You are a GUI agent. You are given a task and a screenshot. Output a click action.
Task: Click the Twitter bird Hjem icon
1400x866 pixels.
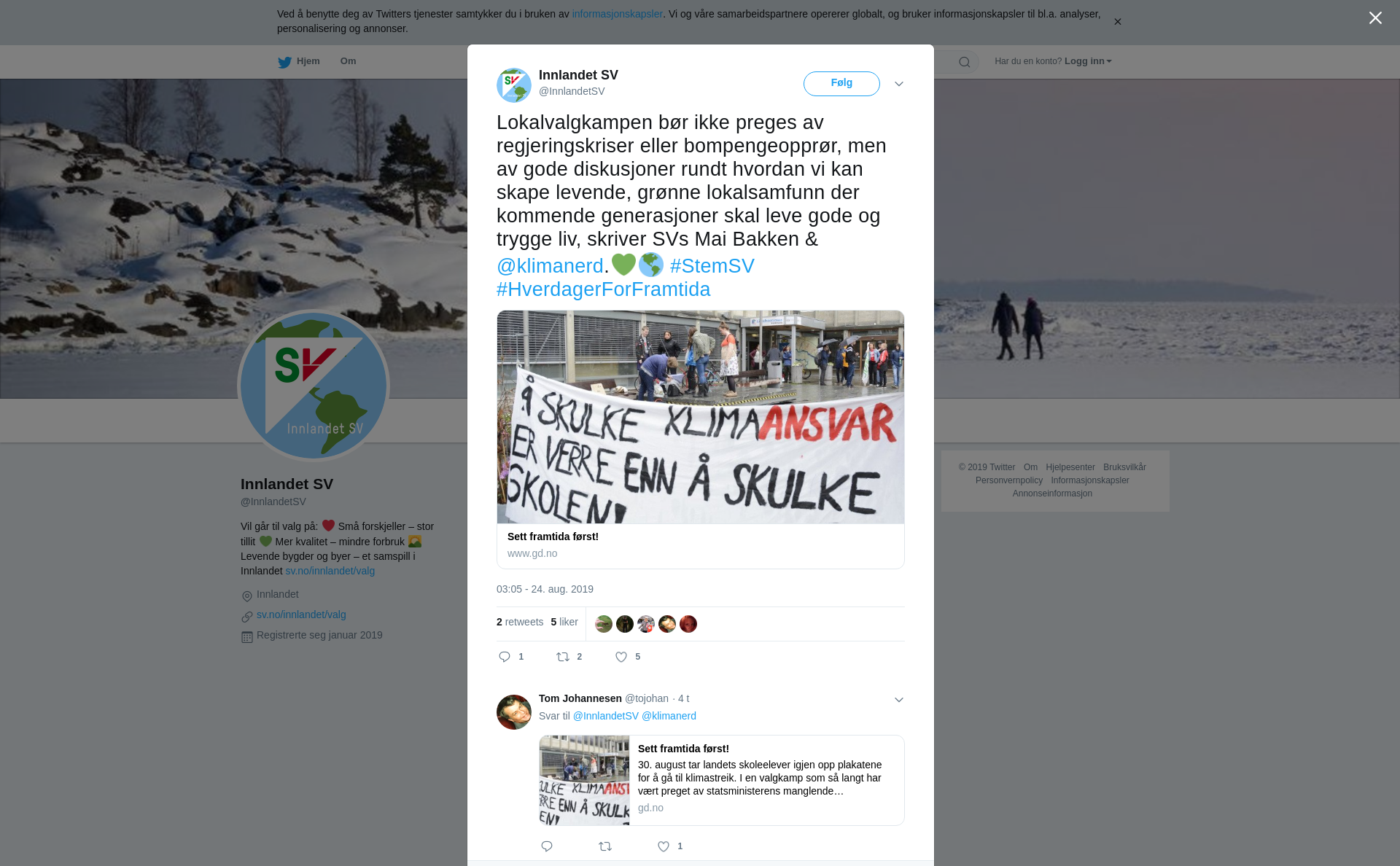[x=284, y=62]
